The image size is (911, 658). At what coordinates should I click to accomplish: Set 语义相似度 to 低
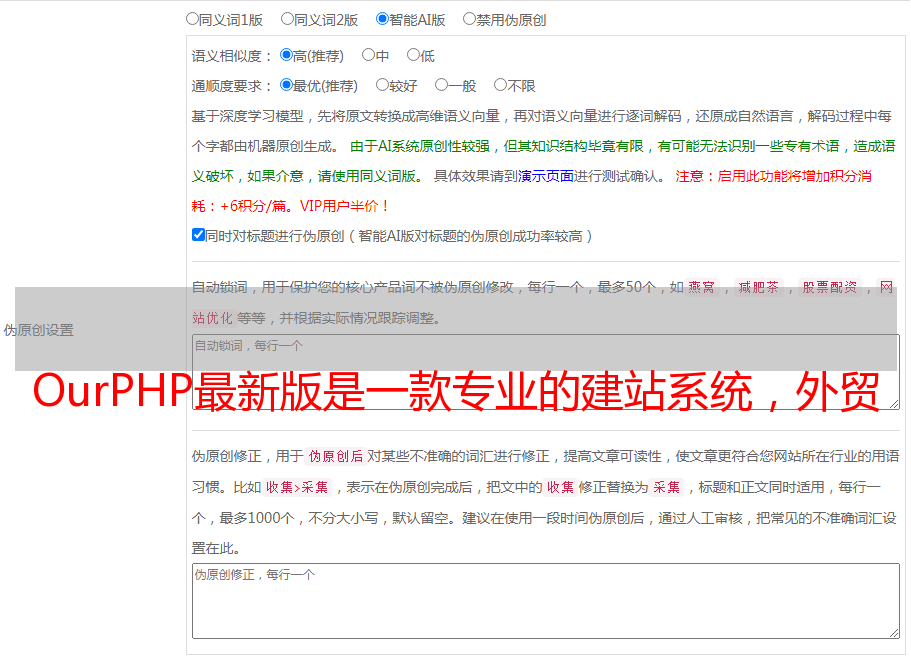point(413,55)
